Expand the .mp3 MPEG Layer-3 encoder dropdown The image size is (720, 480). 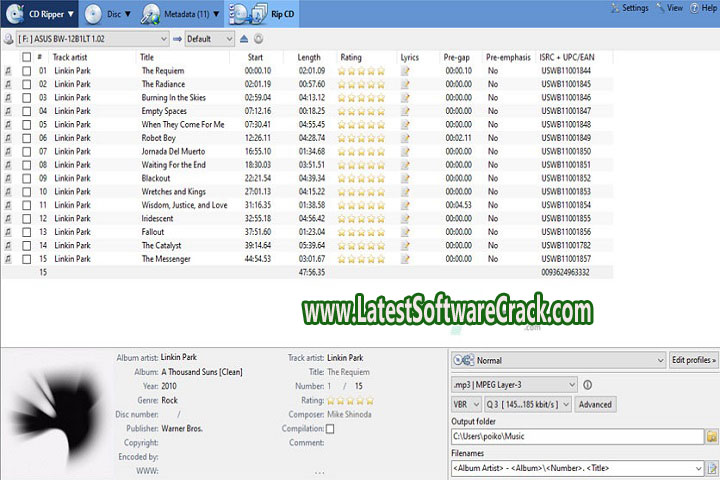coord(514,384)
